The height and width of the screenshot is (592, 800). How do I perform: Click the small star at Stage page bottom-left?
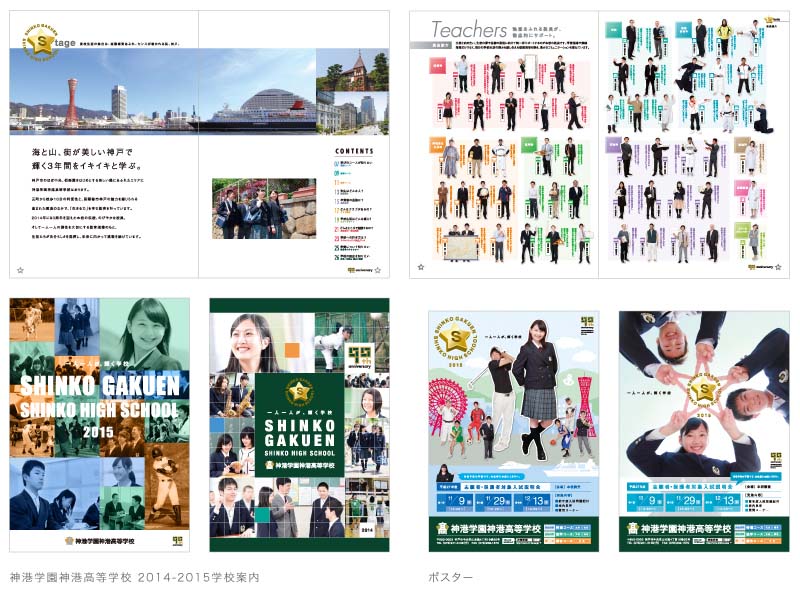[20, 270]
